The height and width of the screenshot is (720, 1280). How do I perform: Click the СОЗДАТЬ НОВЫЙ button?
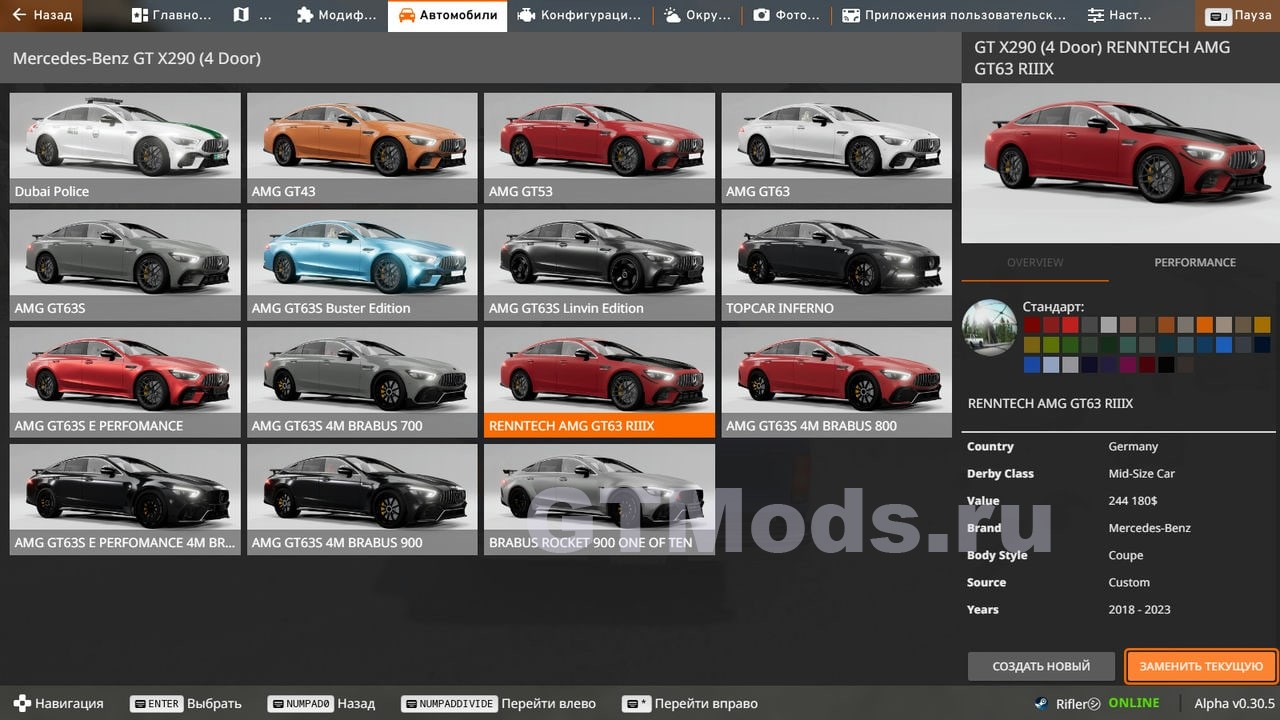click(1041, 666)
